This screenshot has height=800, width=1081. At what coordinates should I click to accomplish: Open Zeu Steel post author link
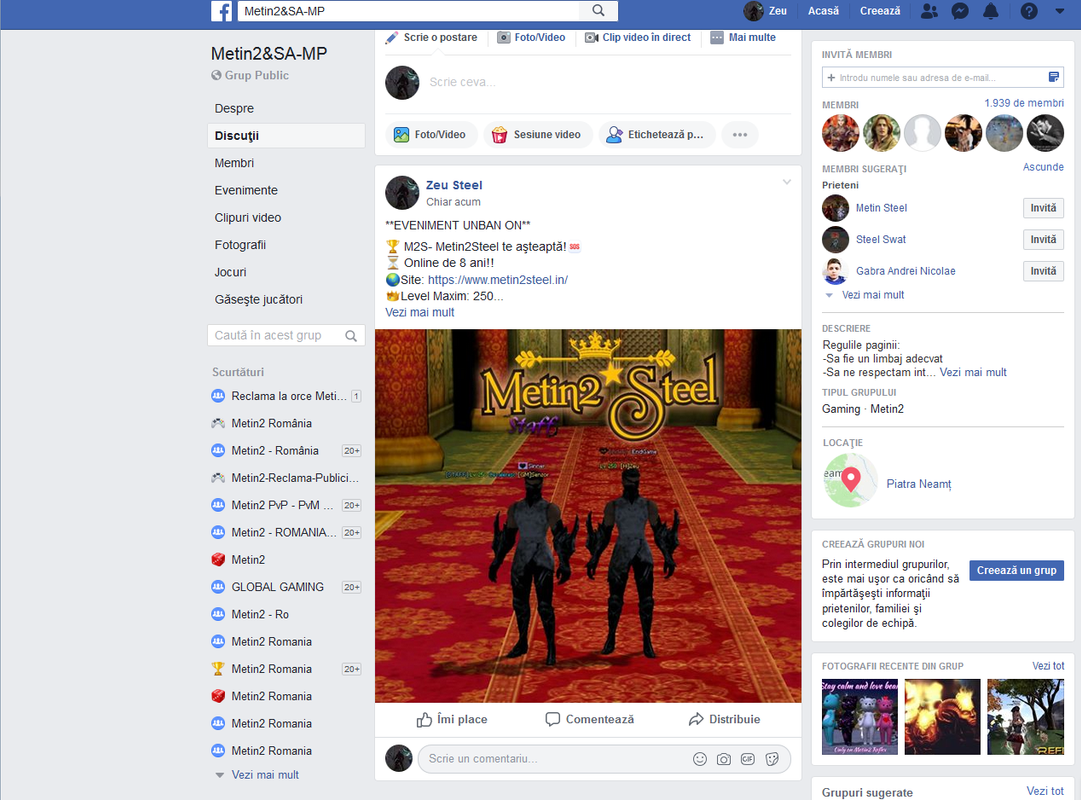(454, 185)
